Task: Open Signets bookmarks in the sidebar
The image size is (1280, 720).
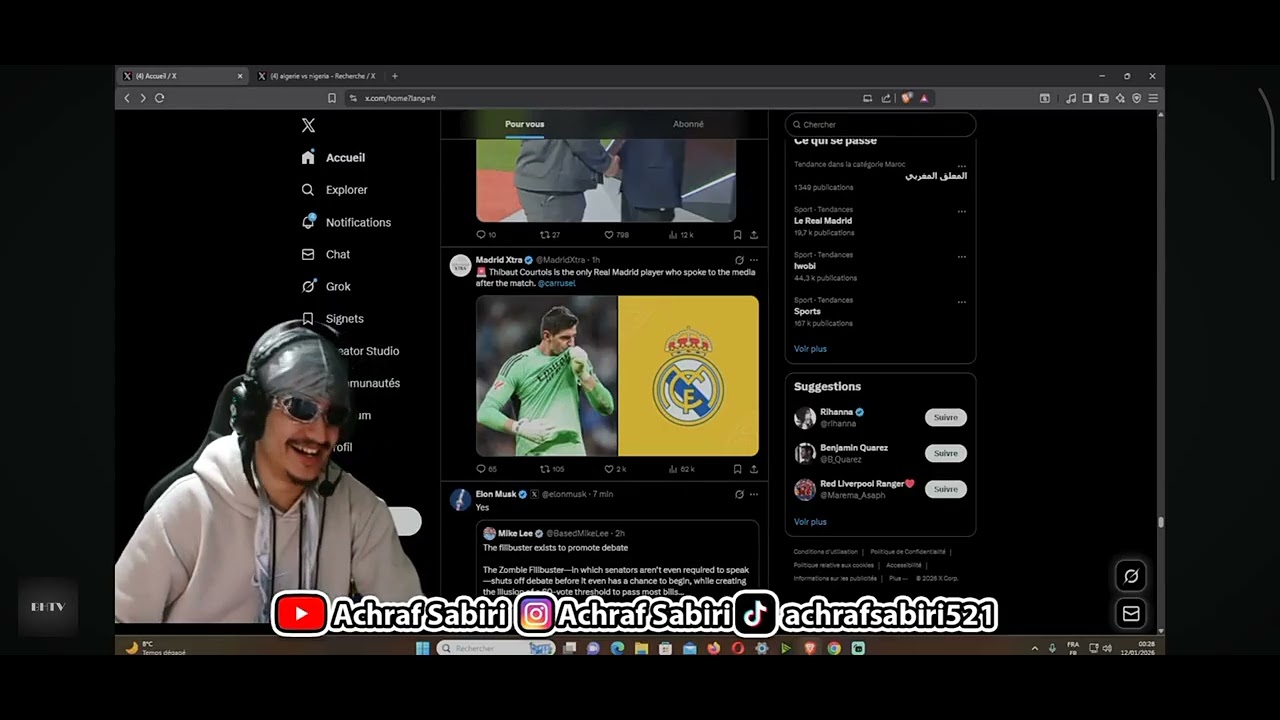Action: [333, 318]
